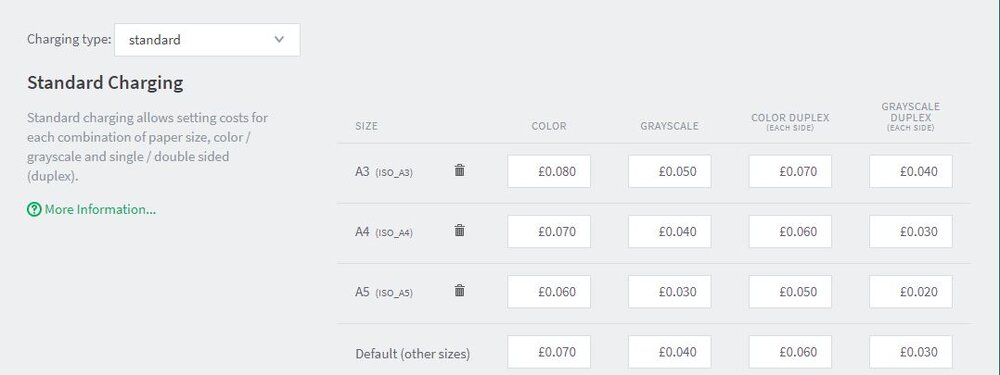Viewport: 1000px width, 375px height.
Task: Edit the A4 Grayscale cost field
Action: [x=670, y=232]
